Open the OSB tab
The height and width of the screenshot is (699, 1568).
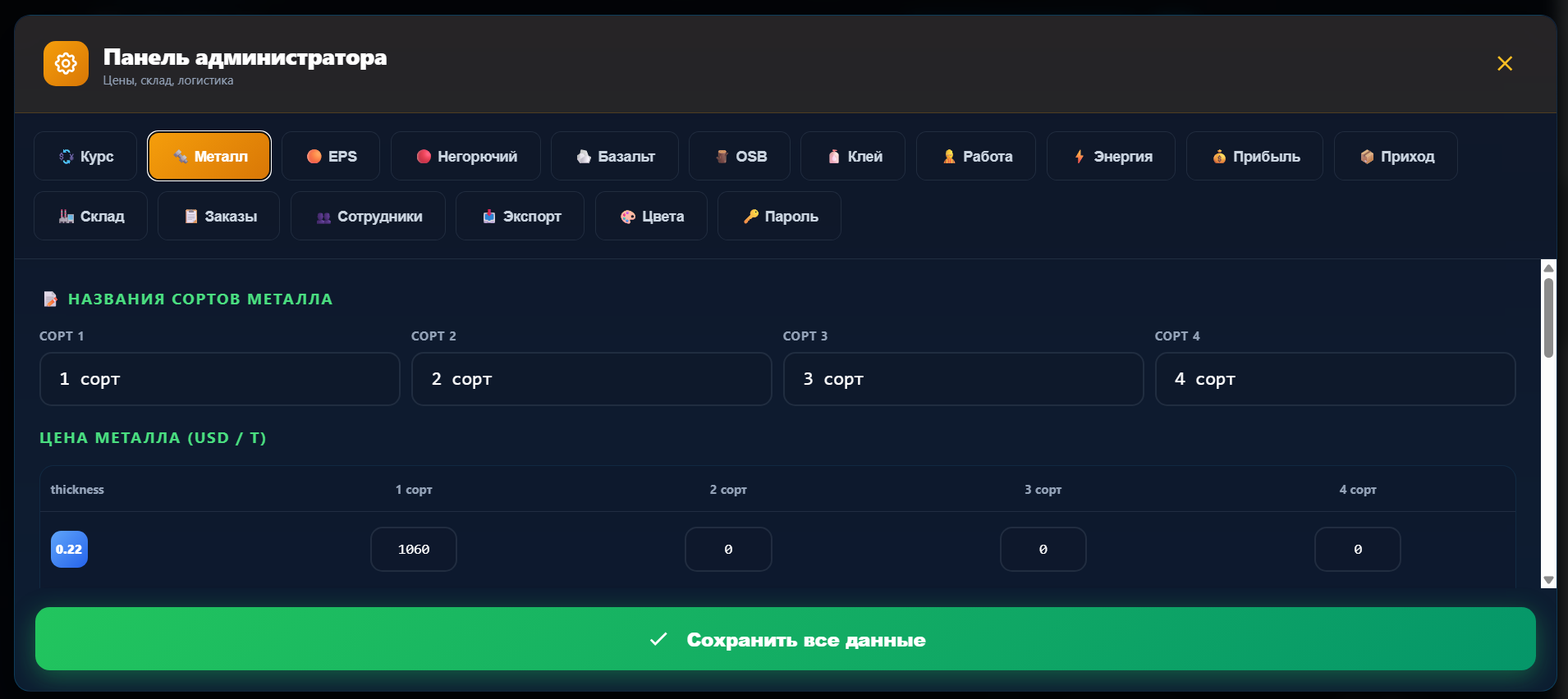[x=740, y=156]
